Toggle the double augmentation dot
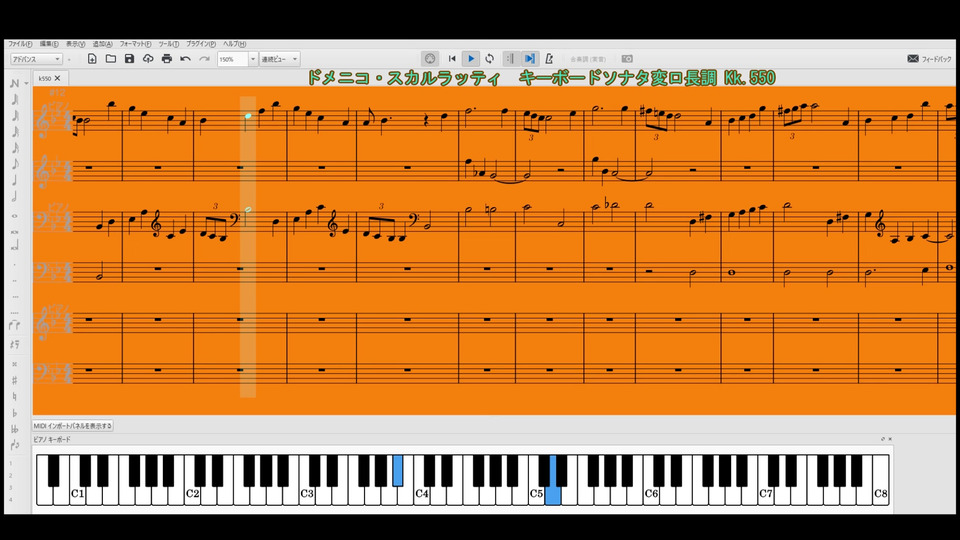The height and width of the screenshot is (540, 960). 15,280
